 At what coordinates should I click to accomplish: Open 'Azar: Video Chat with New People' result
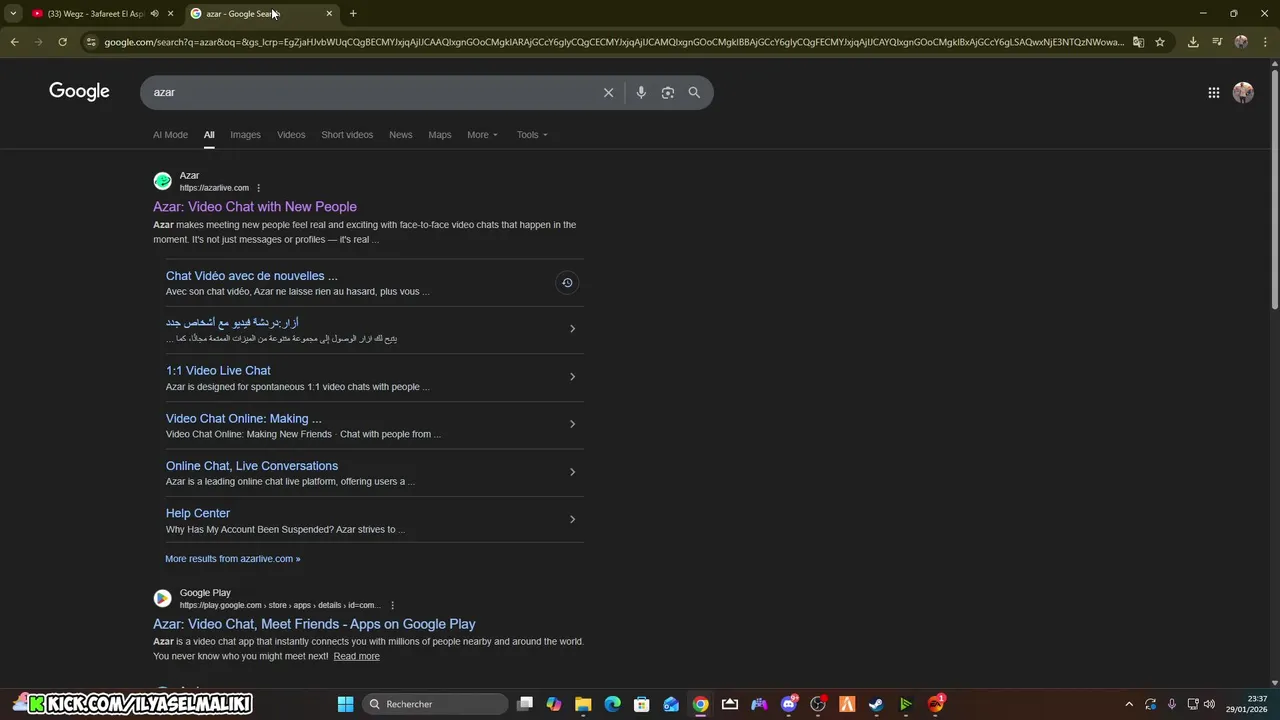(255, 207)
